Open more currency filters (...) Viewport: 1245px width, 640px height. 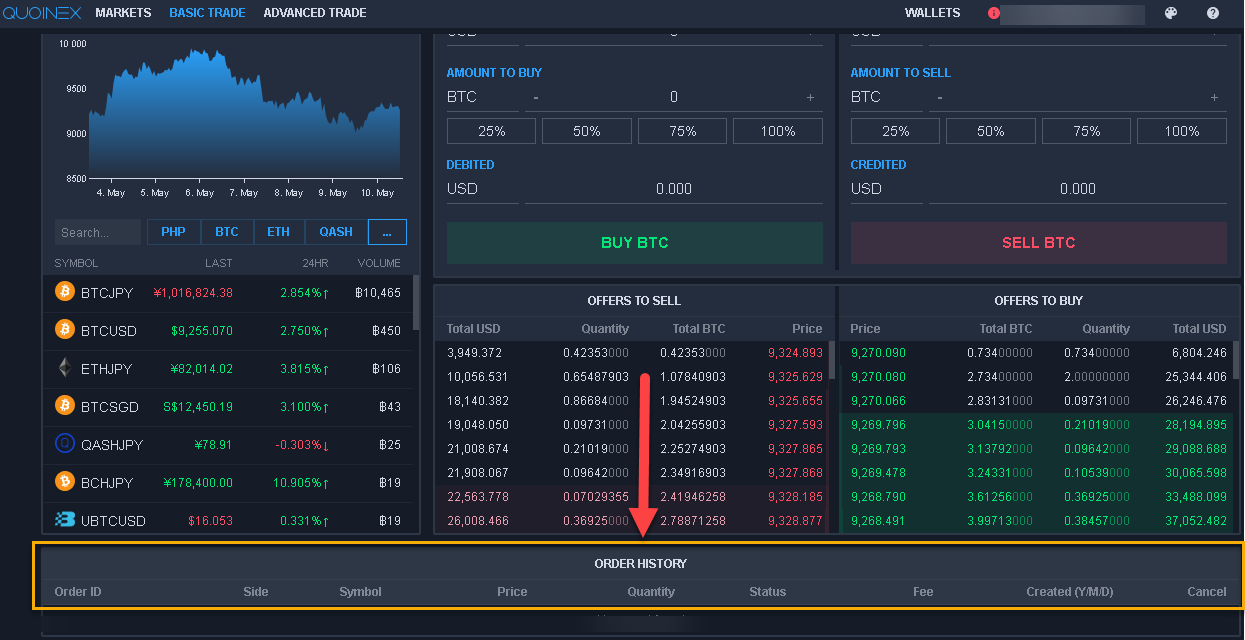(387, 232)
